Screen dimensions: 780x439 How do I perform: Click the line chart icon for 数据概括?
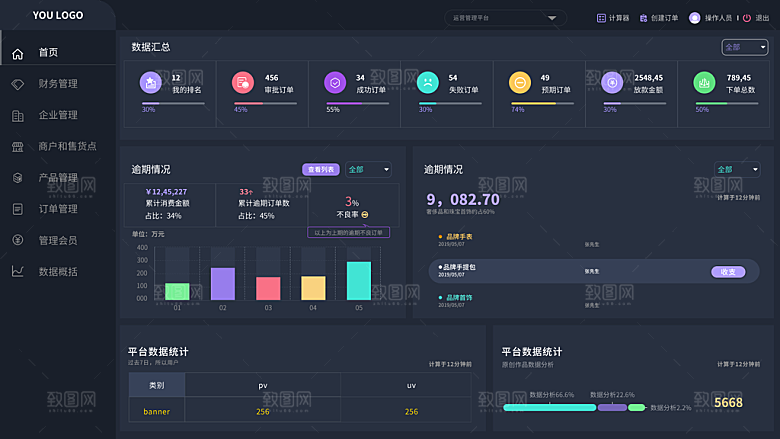pos(17,271)
